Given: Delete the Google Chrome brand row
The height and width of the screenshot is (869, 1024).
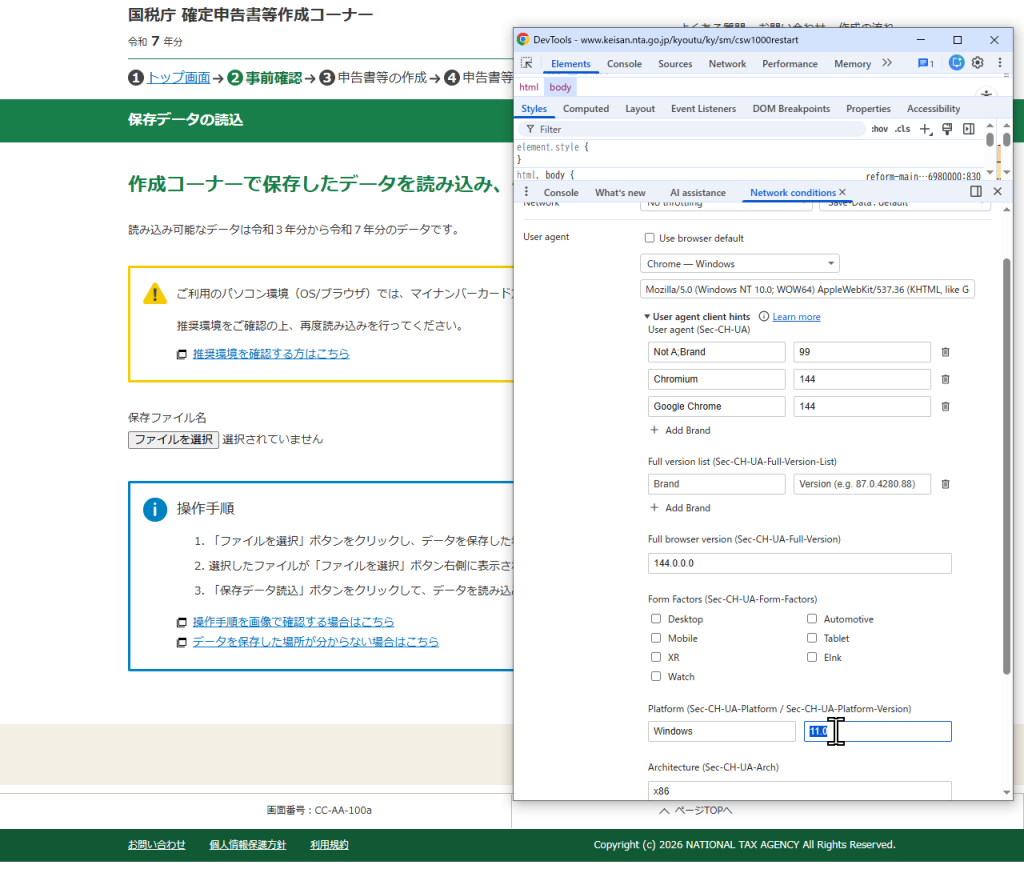Looking at the screenshot, I should (x=945, y=406).
